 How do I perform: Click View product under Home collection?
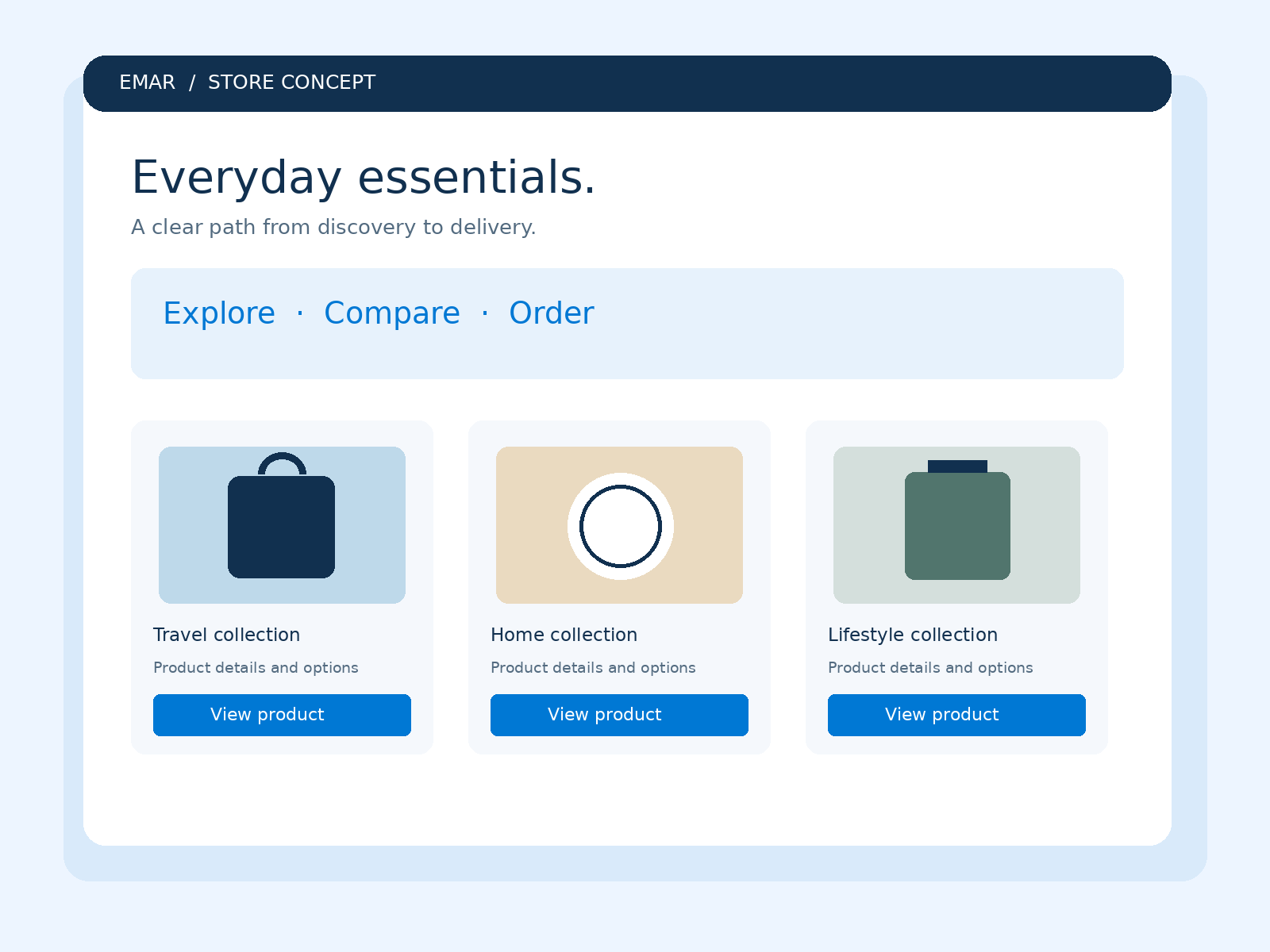[619, 715]
